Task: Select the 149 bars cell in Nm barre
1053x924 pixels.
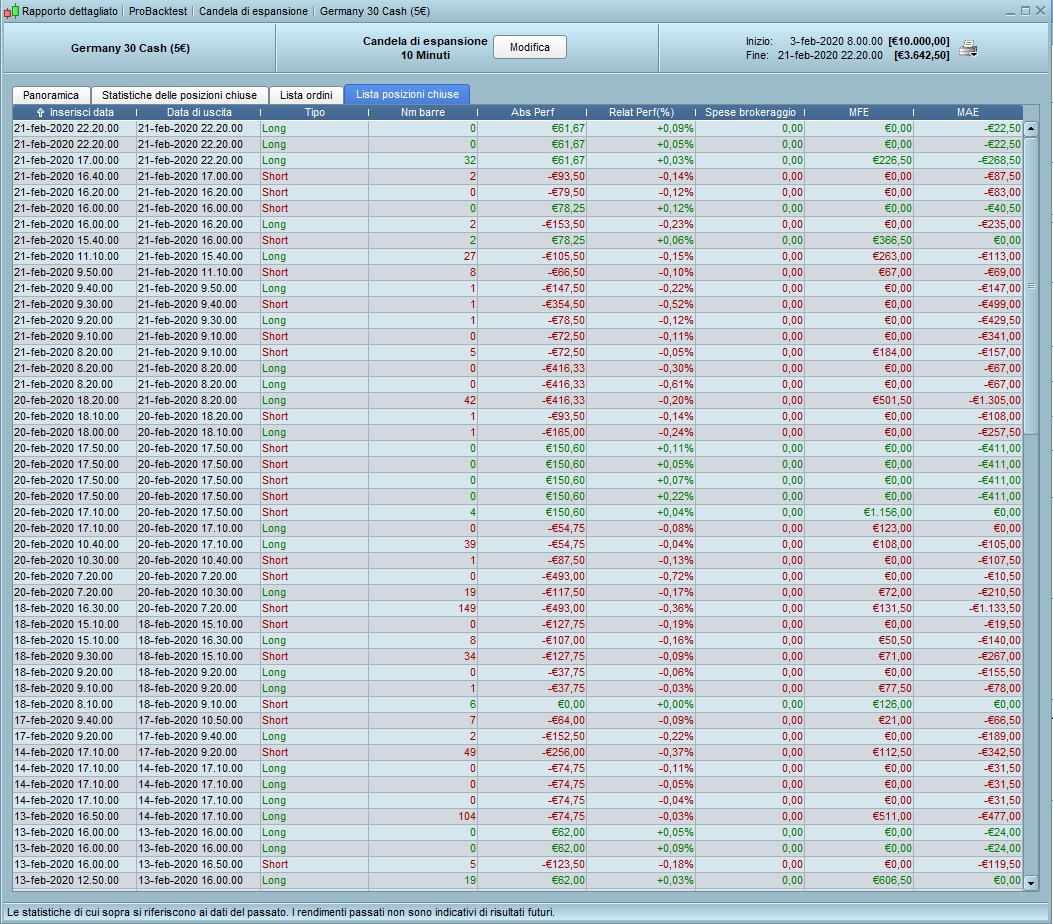Action: pyautogui.click(x=423, y=608)
